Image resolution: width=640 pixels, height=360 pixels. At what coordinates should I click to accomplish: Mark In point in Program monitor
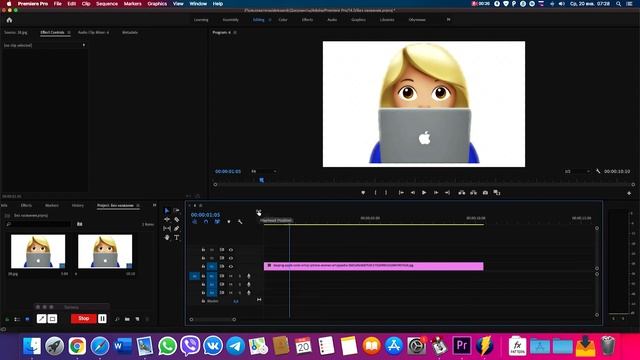coord(375,193)
